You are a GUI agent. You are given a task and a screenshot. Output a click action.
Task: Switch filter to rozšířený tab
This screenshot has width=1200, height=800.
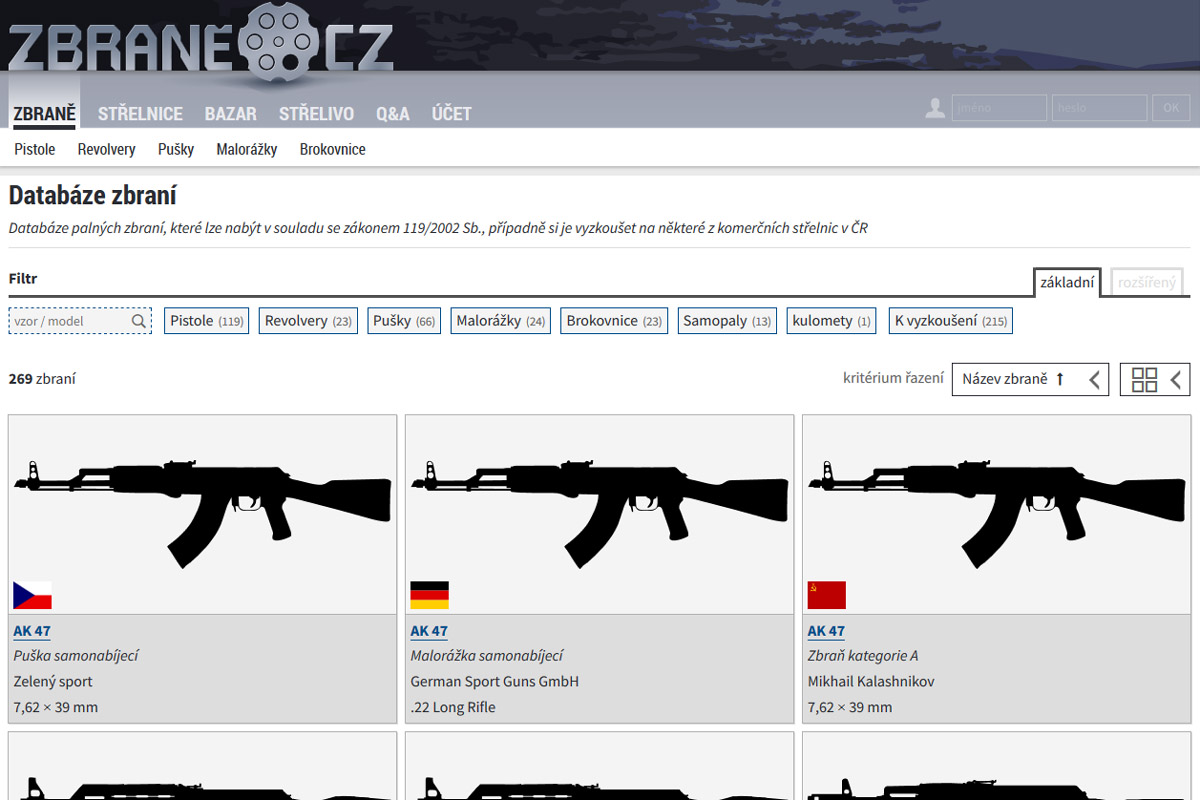[1147, 283]
